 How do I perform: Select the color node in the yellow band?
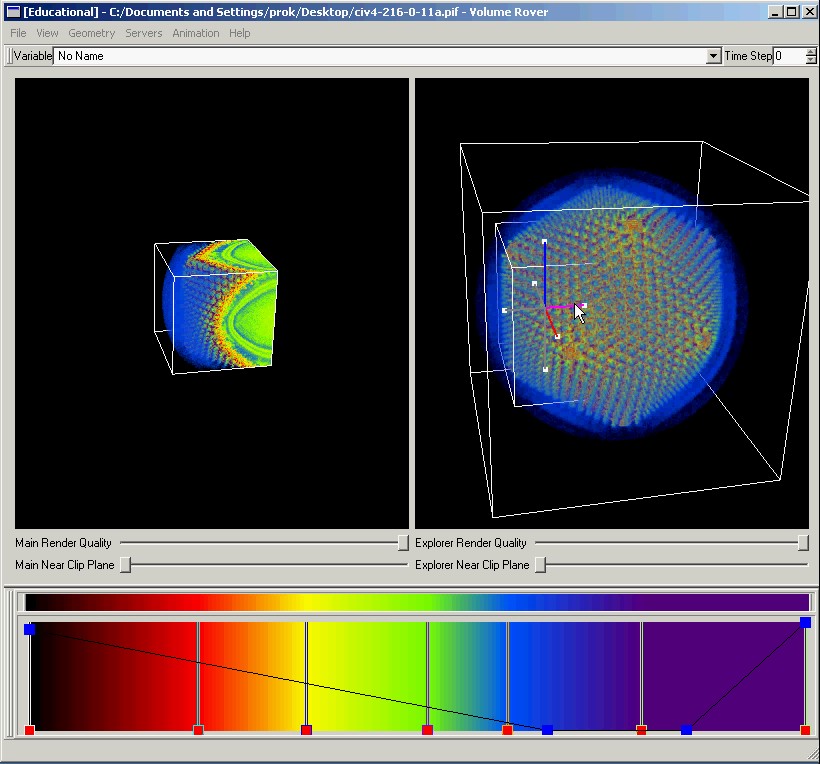pos(306,730)
